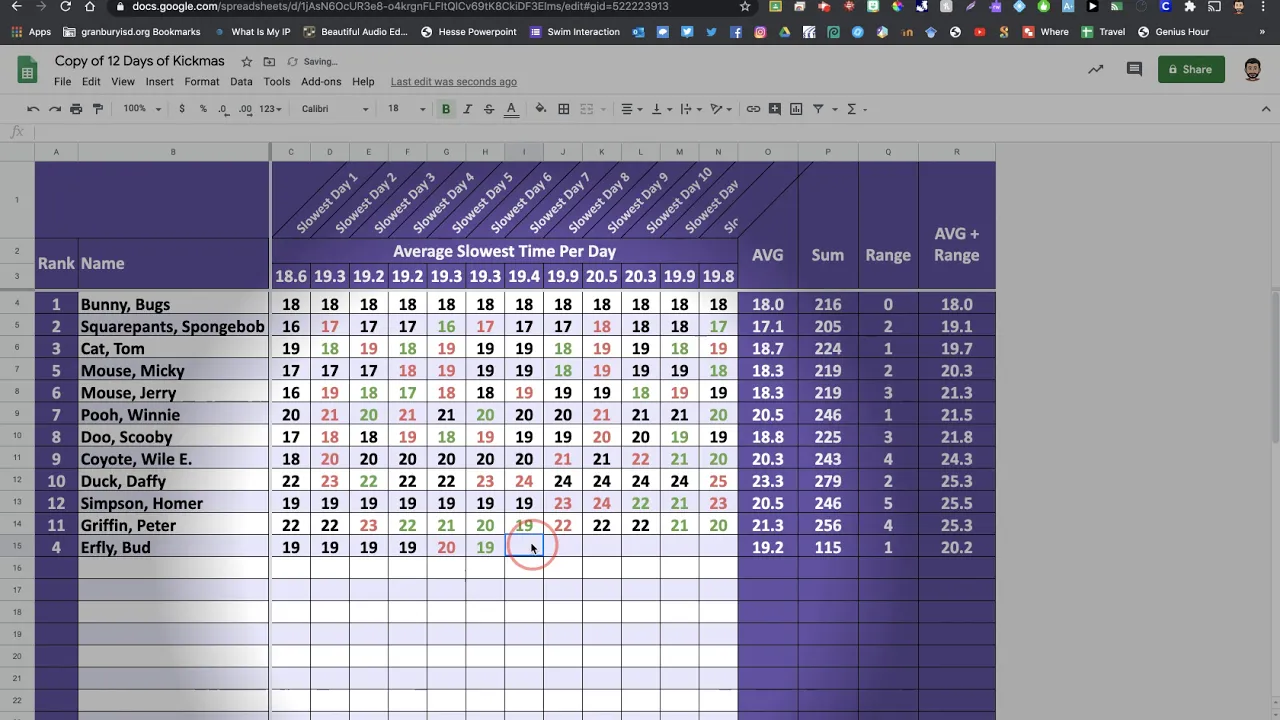Screen dimensions: 1280x720
Task: Open the Format menu
Action: click(201, 82)
